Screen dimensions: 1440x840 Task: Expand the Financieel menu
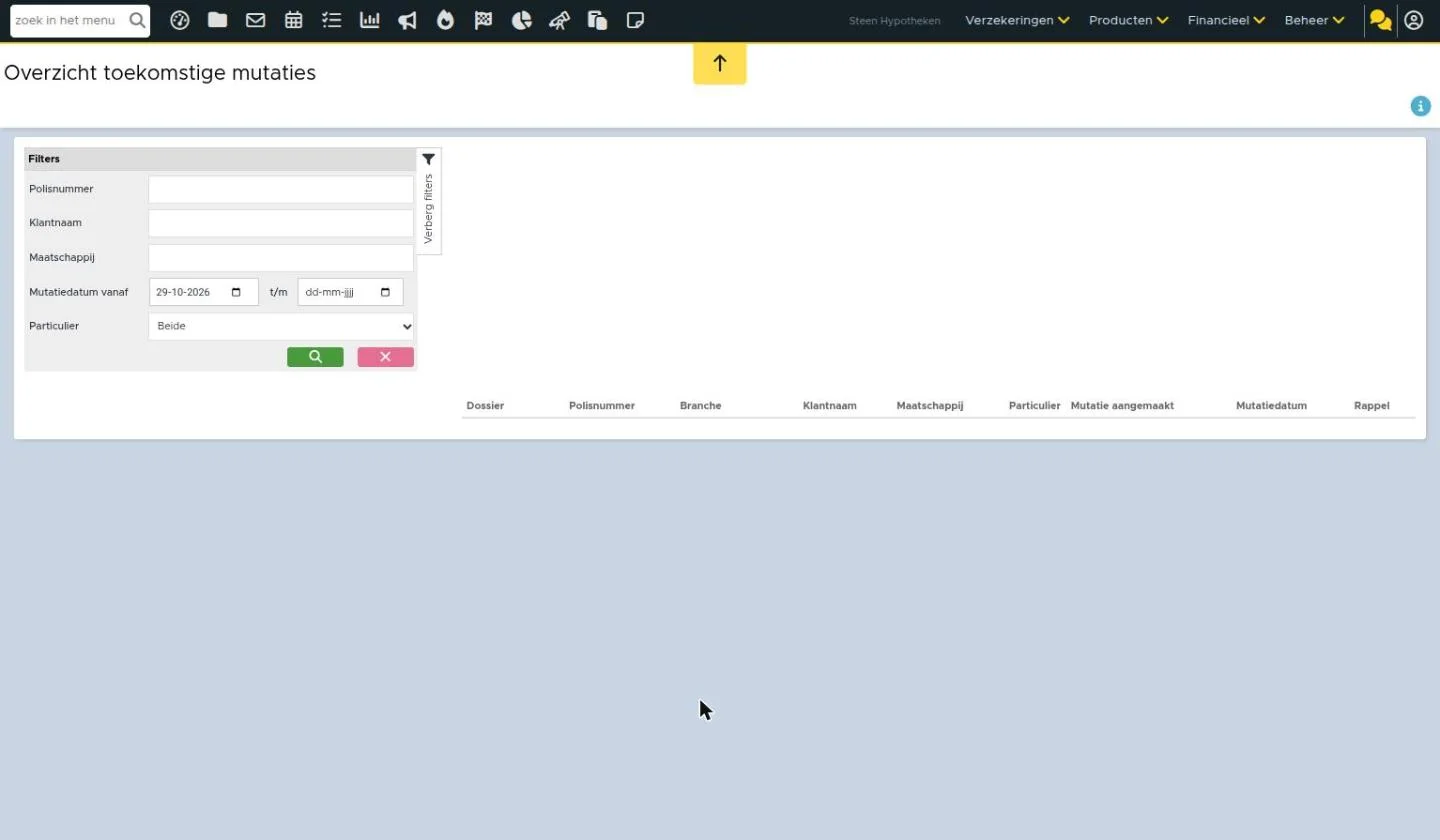click(x=1226, y=20)
